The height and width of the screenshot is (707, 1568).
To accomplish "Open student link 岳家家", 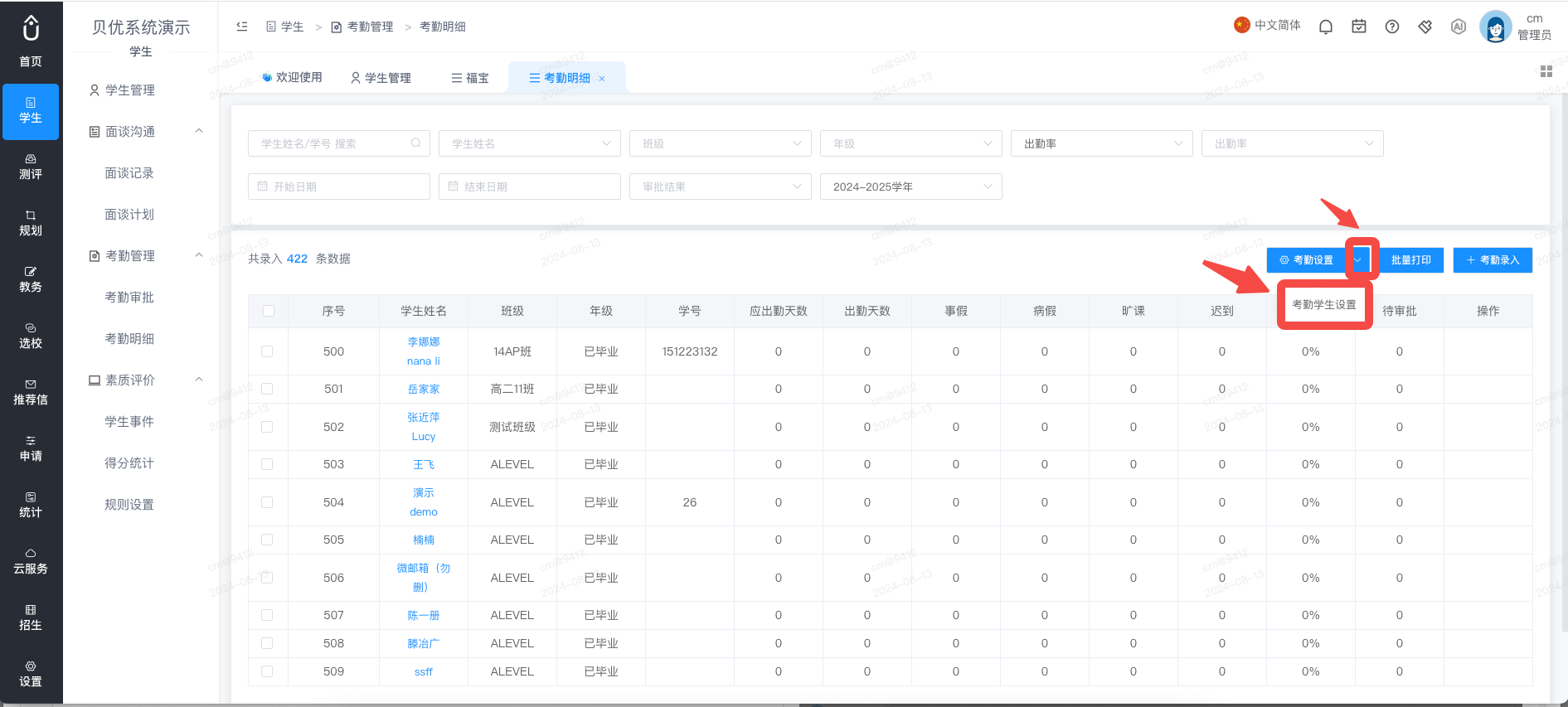I will tap(424, 389).
